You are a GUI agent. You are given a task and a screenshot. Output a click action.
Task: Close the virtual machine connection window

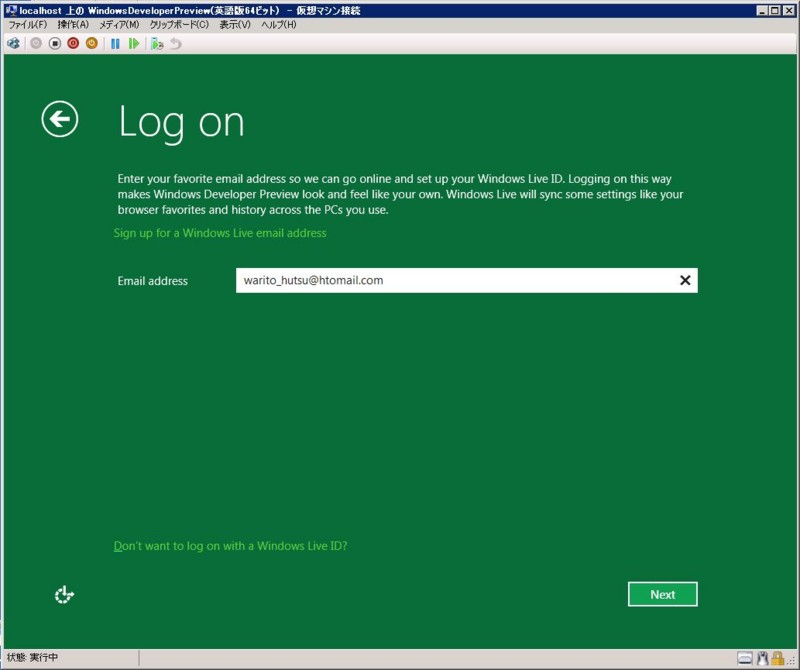(789, 10)
